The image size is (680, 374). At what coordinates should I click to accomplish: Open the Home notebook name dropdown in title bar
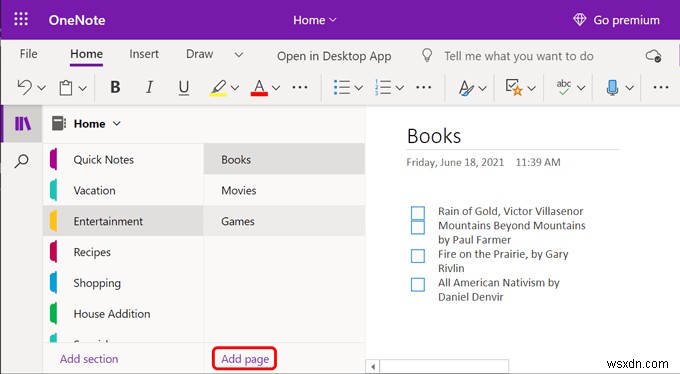click(x=314, y=20)
